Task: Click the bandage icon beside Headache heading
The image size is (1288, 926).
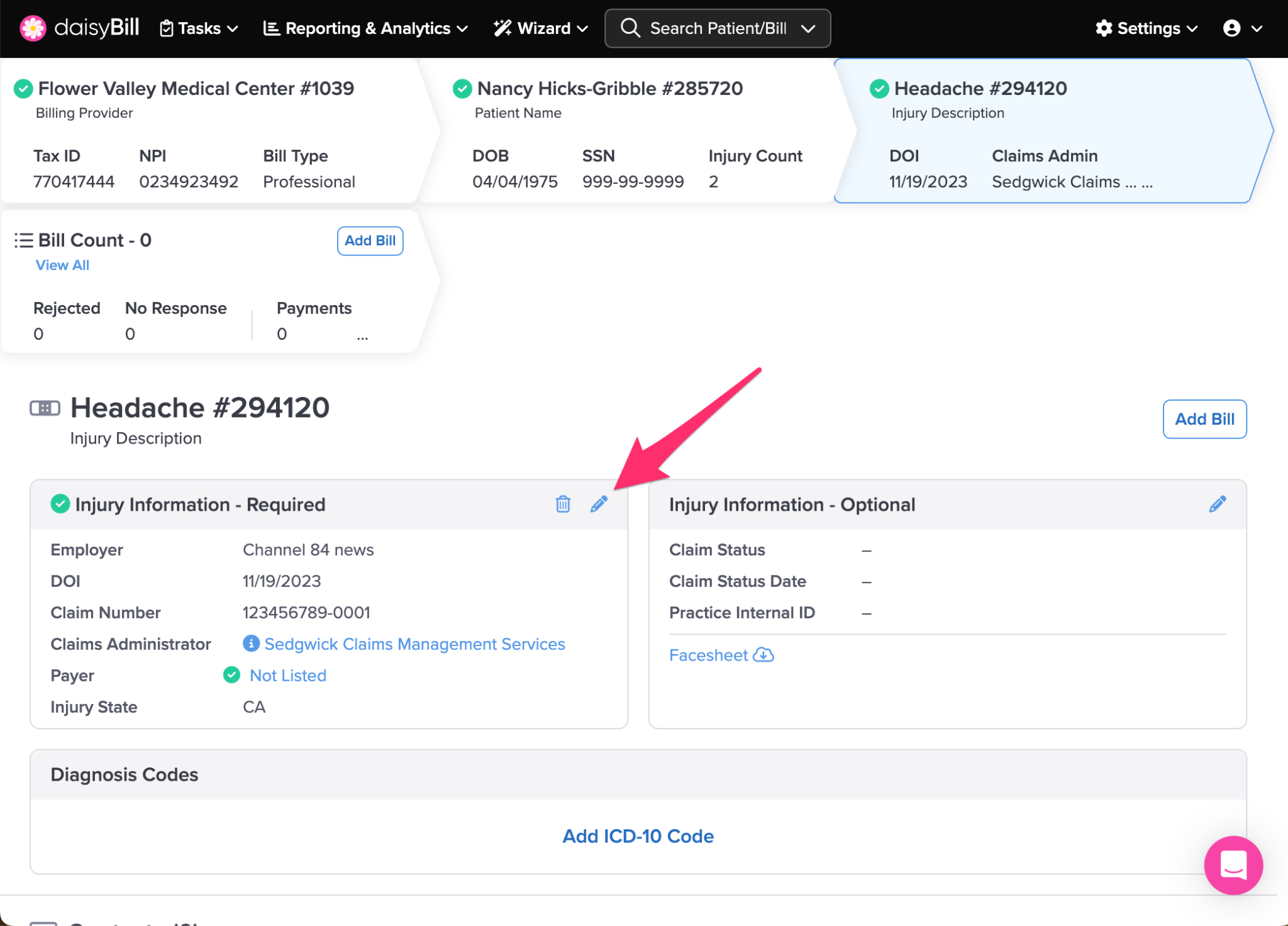Action: (x=45, y=408)
